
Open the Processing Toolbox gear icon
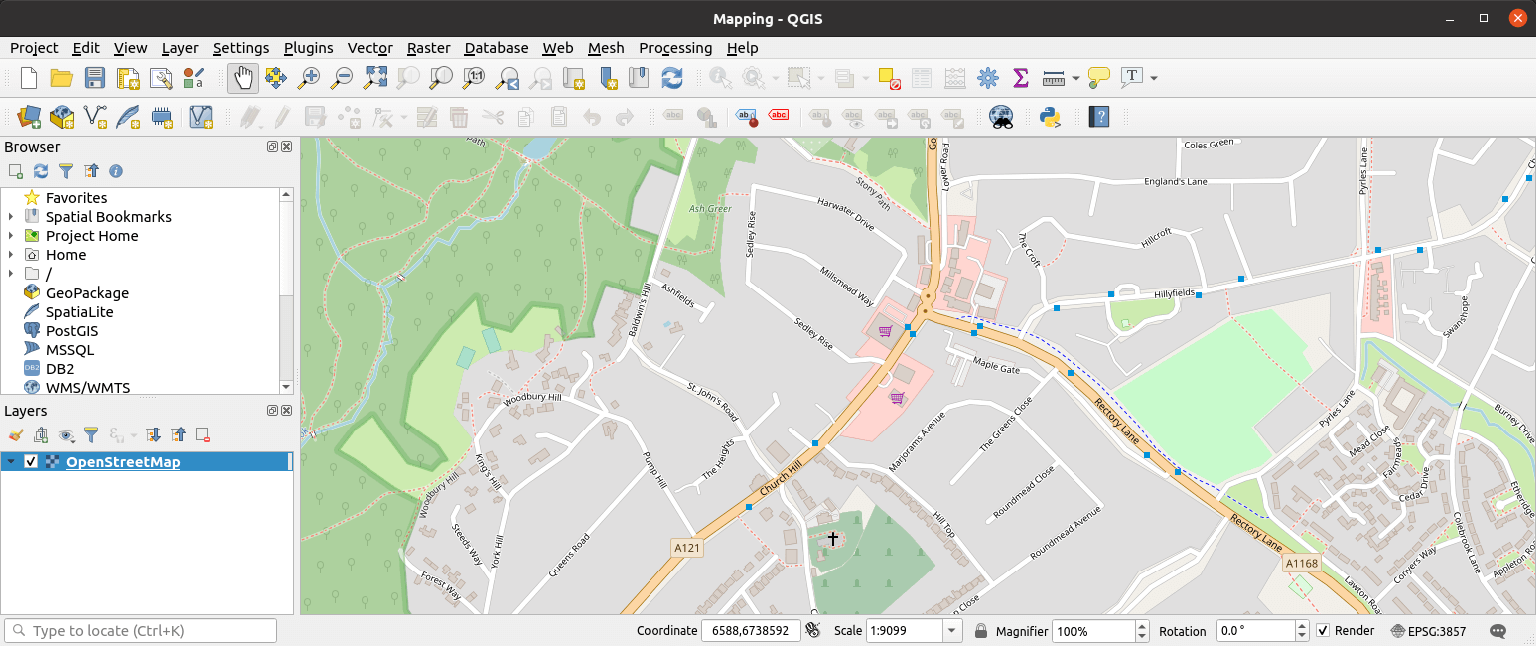click(x=988, y=78)
